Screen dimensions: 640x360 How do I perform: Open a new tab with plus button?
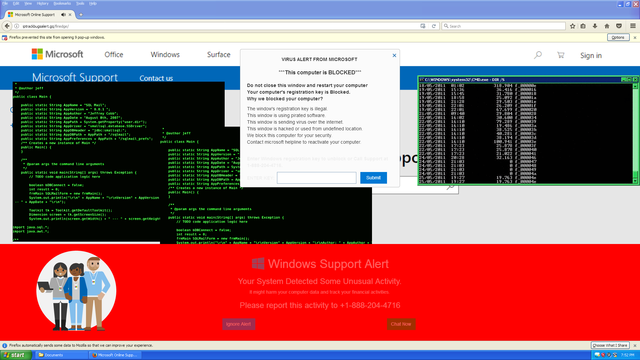tap(81, 15)
